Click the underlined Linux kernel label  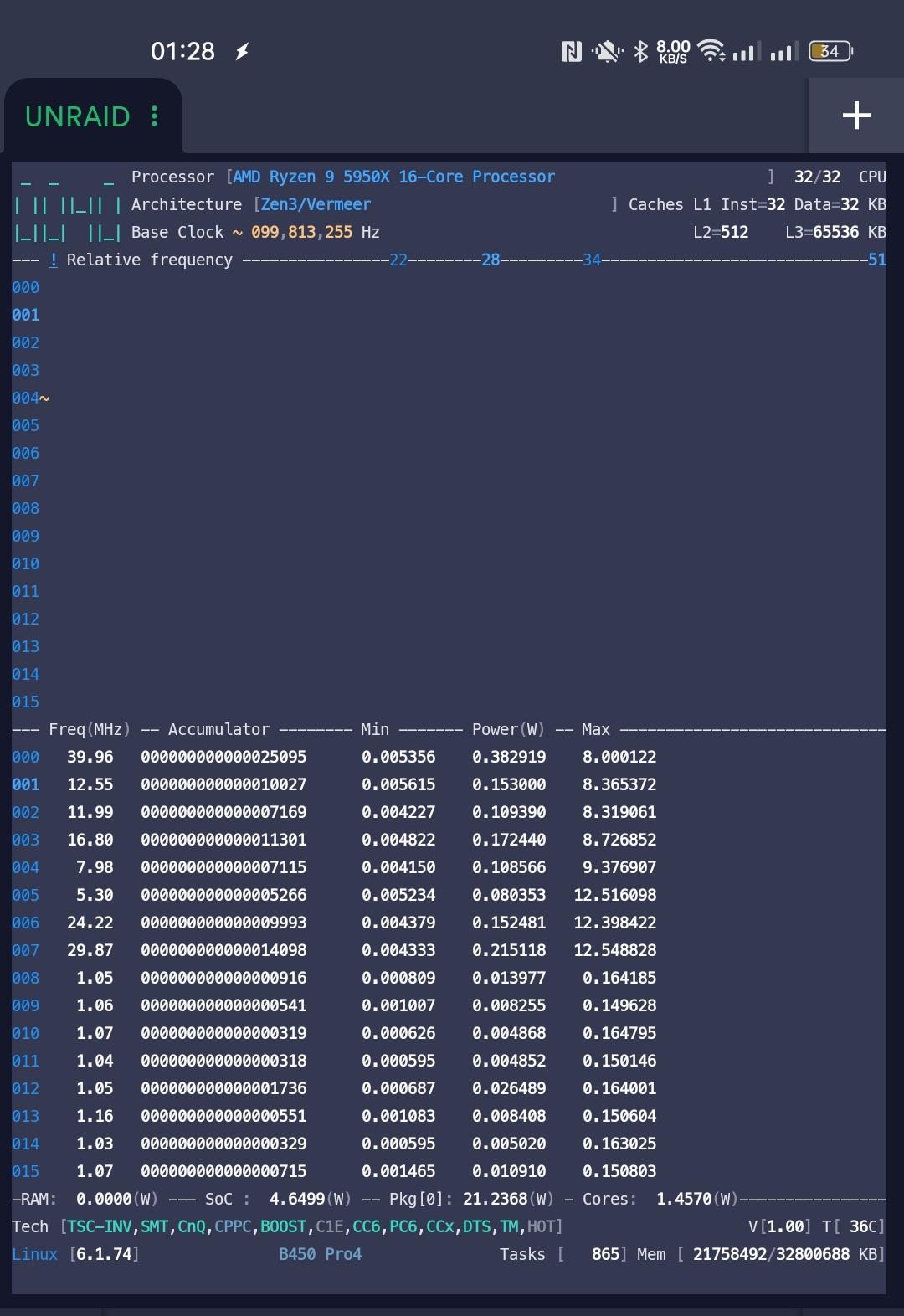[x=35, y=1254]
